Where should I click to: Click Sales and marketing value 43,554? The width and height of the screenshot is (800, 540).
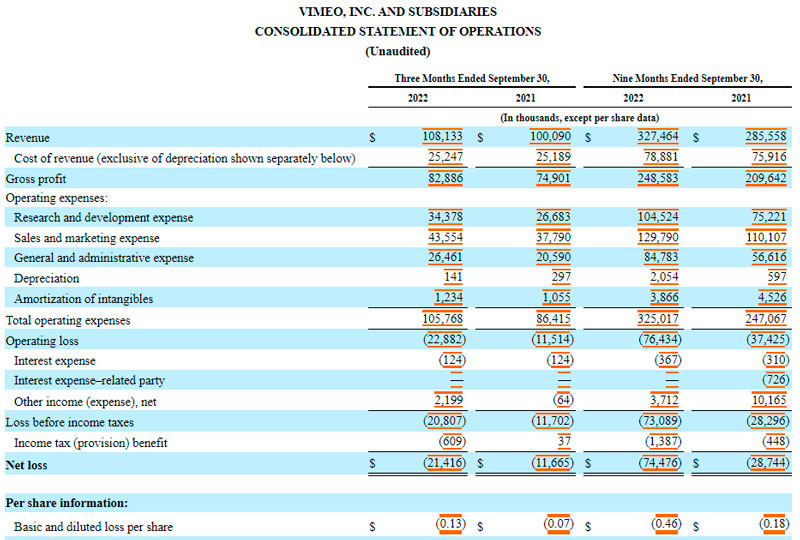click(x=445, y=237)
